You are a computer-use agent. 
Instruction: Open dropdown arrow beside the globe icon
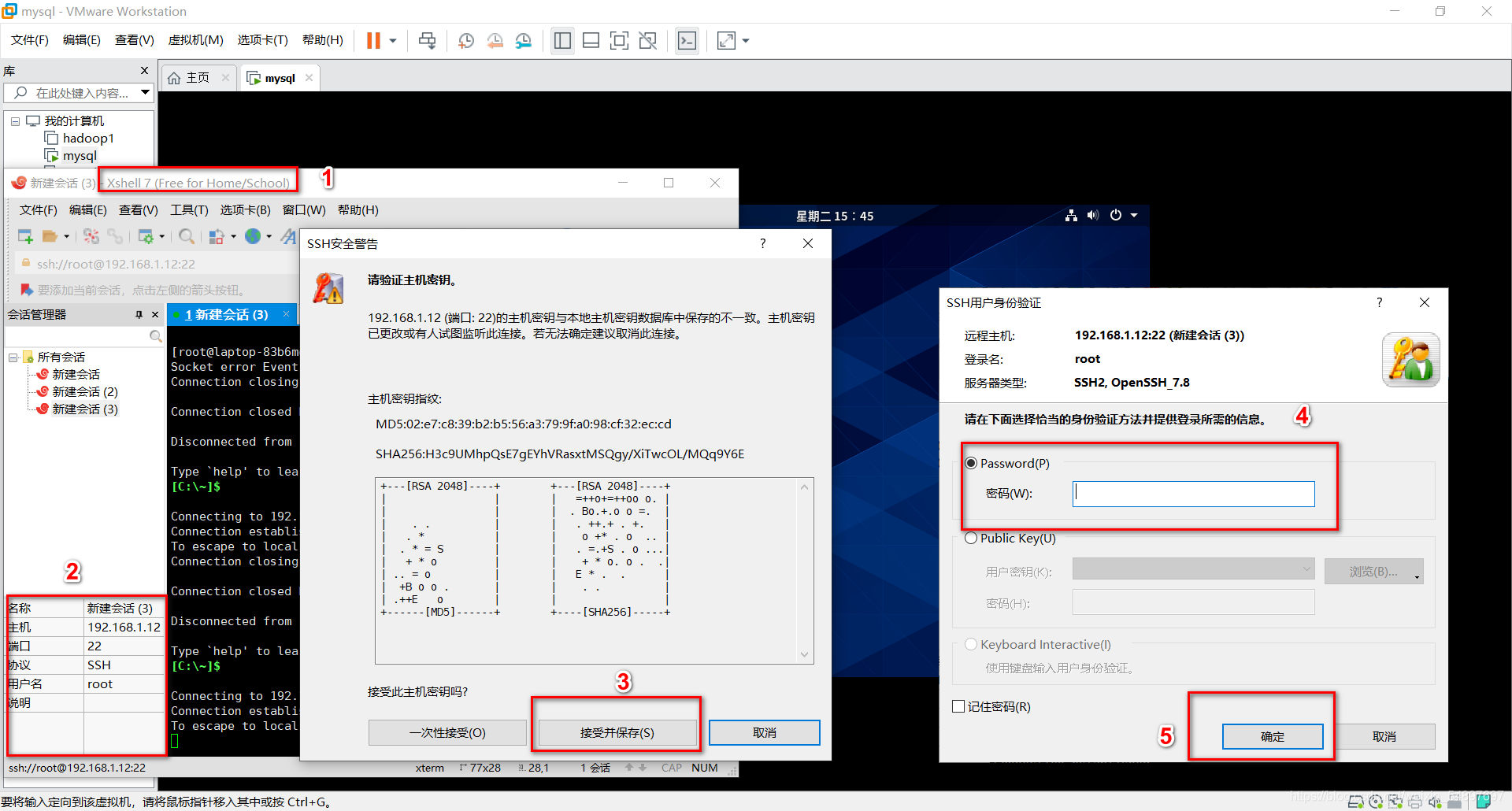tap(269, 236)
